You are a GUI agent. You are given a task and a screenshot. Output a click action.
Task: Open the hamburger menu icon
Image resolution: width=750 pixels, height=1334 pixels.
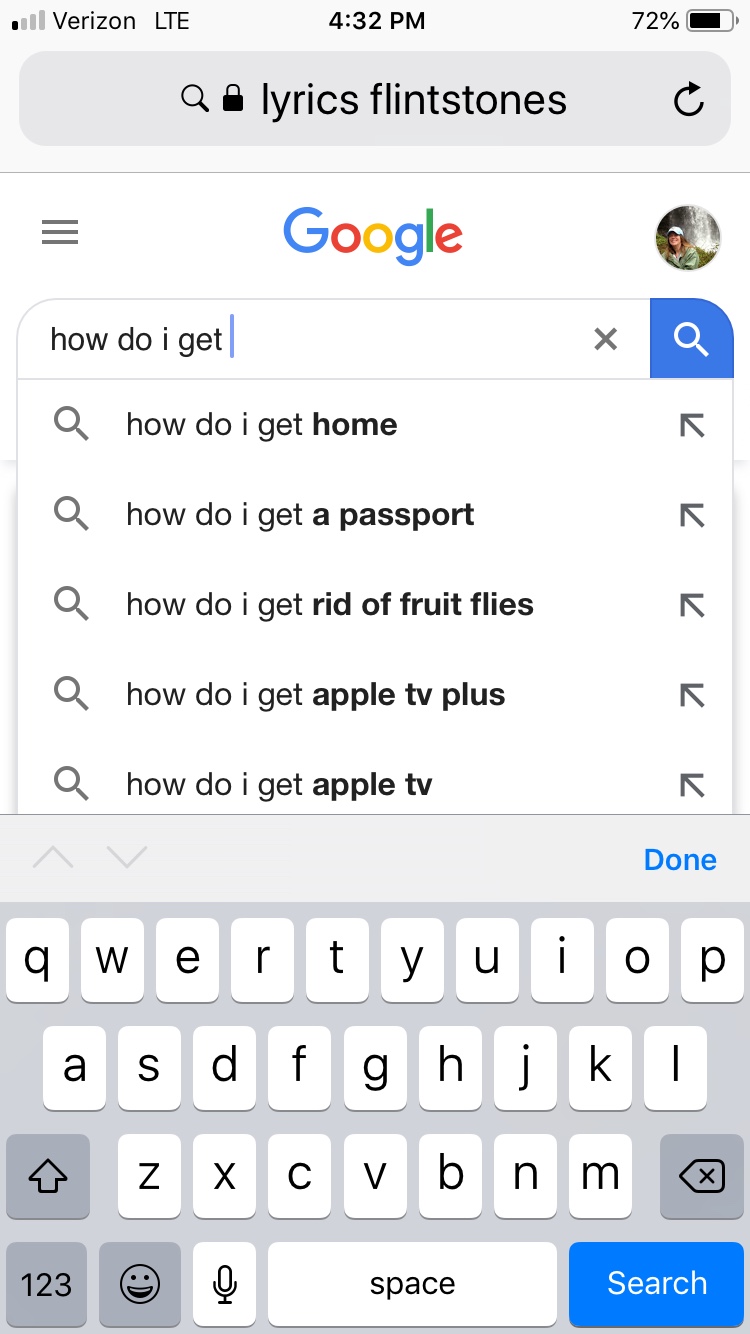coord(60,233)
